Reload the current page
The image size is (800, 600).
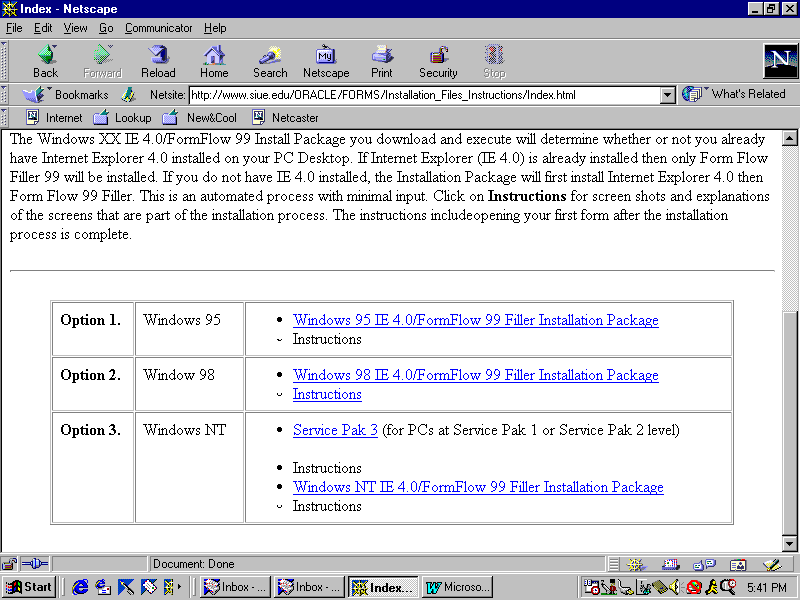point(158,60)
